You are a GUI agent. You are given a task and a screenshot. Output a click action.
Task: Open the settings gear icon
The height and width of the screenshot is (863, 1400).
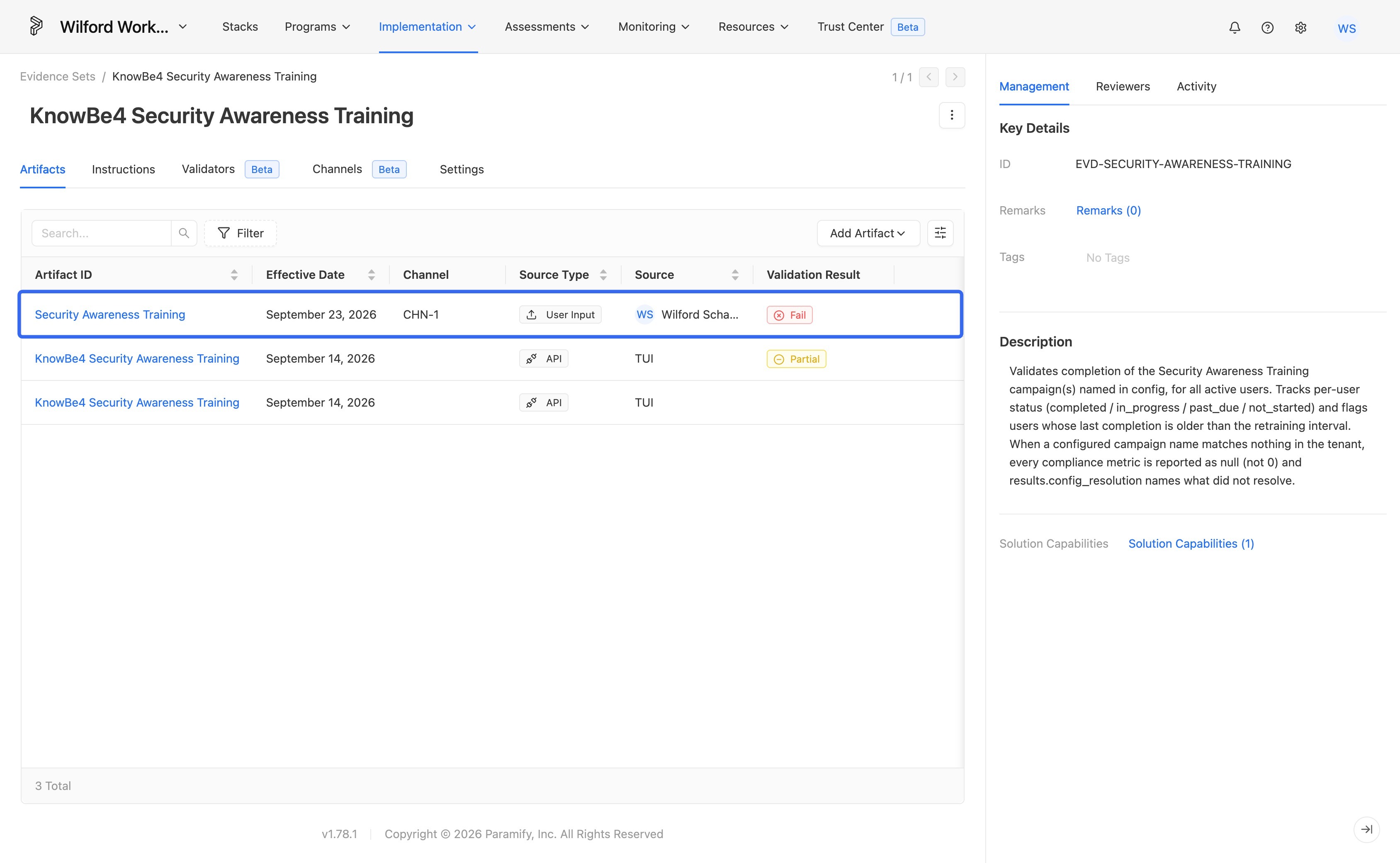[x=1300, y=27]
